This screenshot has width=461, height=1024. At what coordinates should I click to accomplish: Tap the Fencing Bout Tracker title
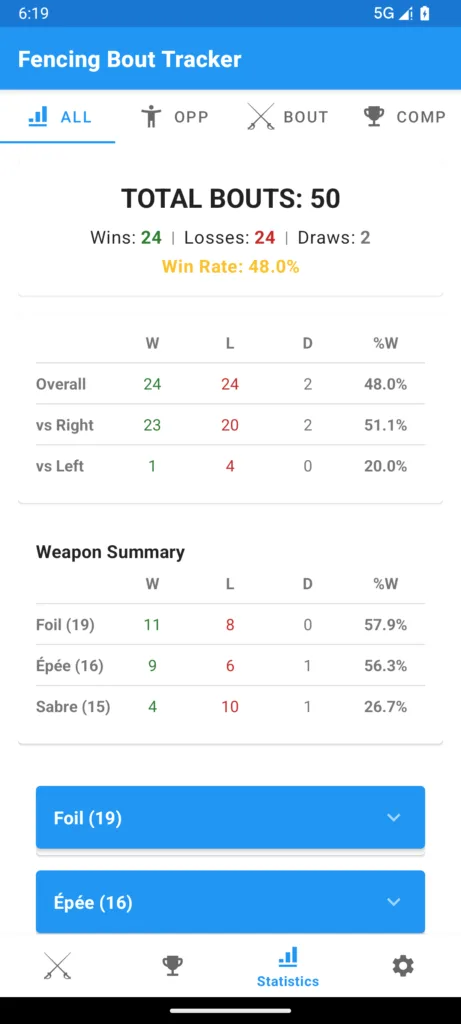pos(129,59)
